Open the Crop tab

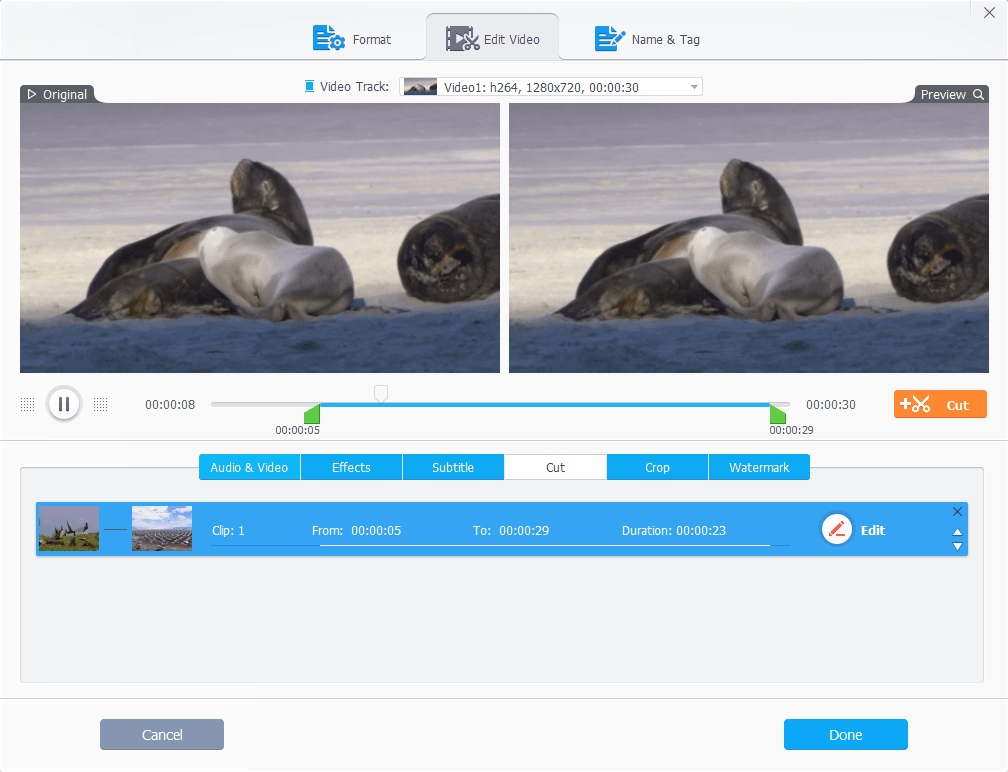657,467
